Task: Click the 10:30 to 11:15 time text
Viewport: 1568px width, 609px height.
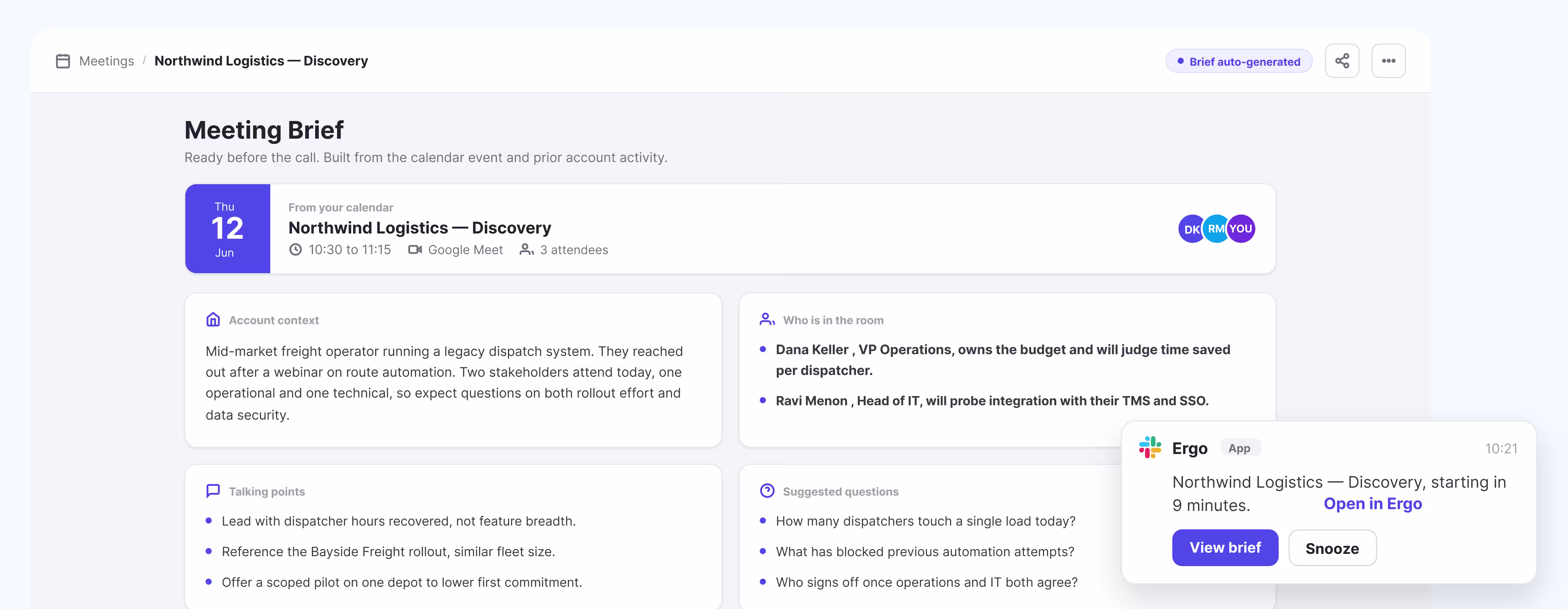Action: (349, 250)
